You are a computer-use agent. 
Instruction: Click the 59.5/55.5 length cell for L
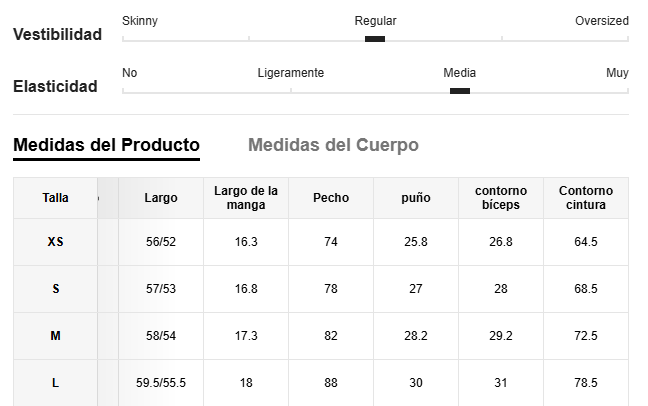click(x=161, y=383)
